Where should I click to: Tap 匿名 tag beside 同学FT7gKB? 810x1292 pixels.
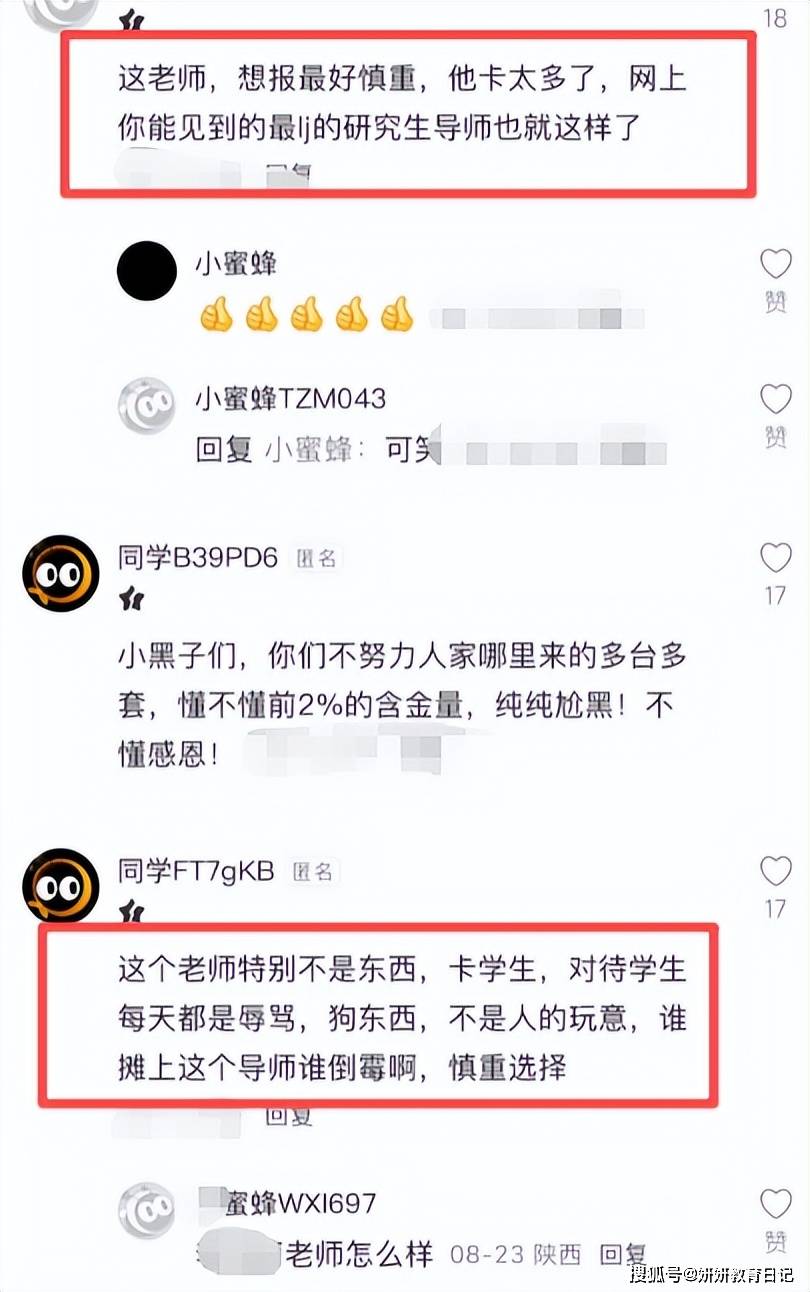(313, 872)
